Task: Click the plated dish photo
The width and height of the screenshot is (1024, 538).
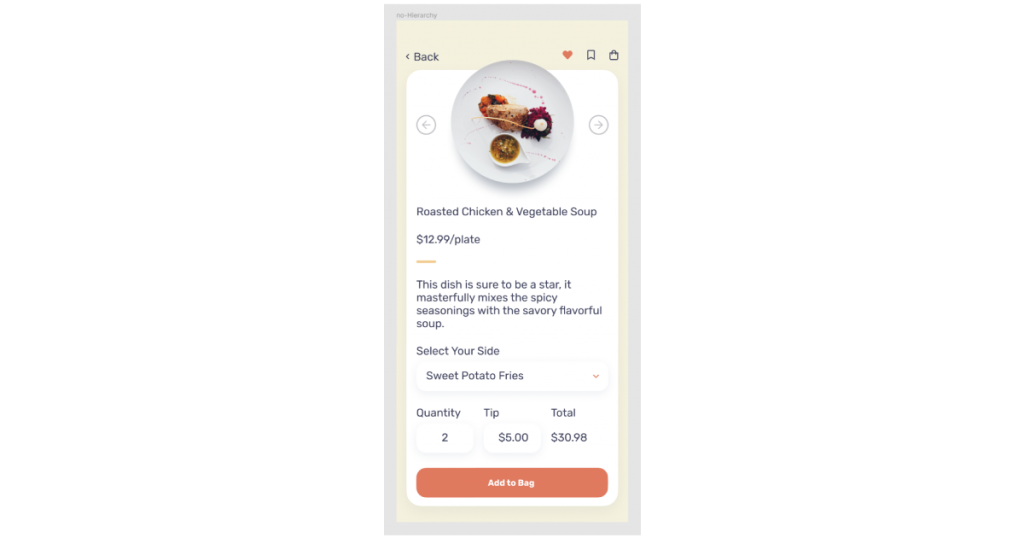Action: [512, 122]
